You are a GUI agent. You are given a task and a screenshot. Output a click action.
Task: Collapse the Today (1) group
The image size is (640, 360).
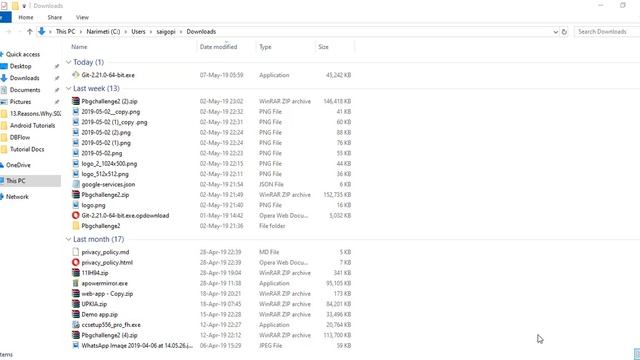68,62
